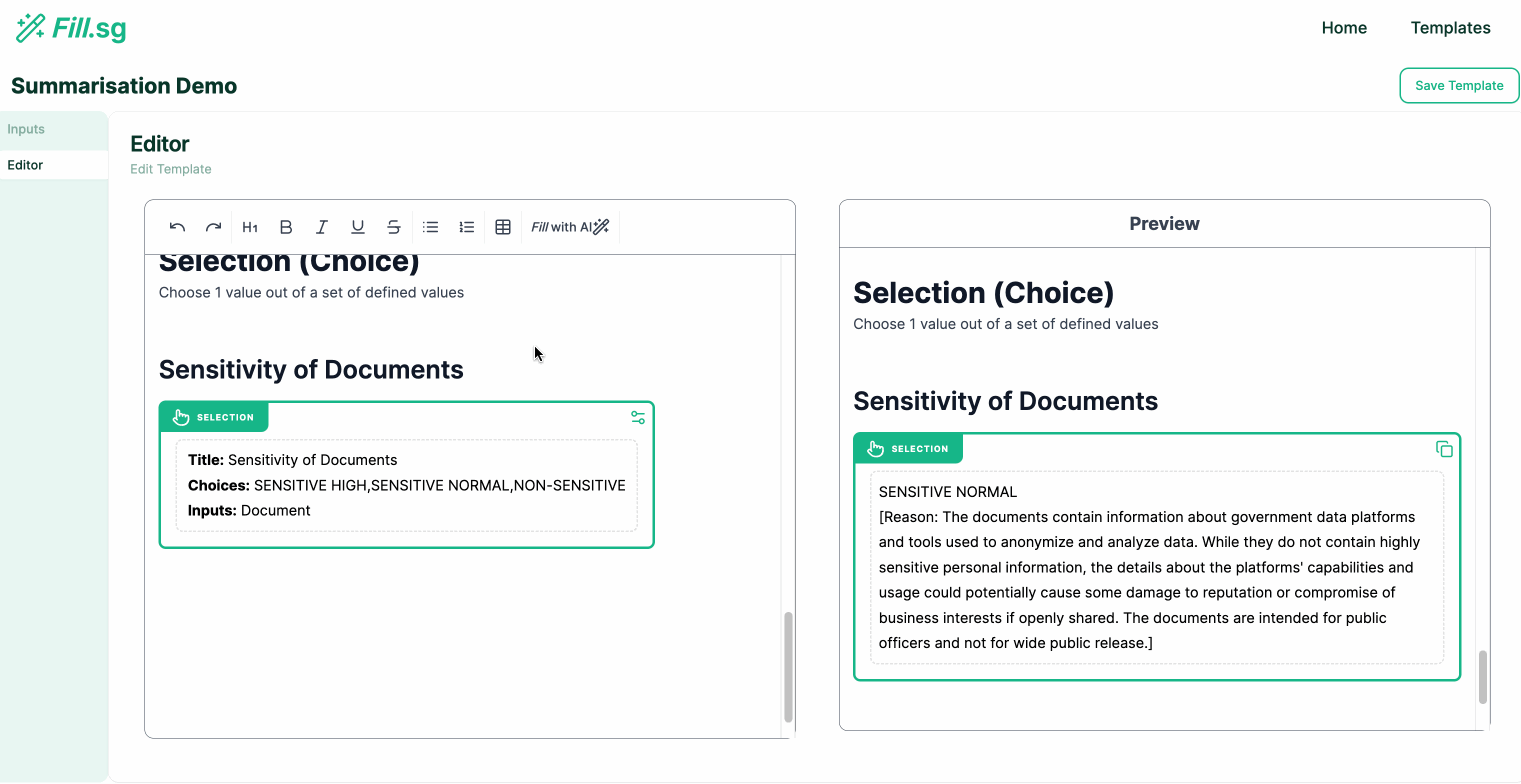The image size is (1521, 784).
Task: Open the Templates page
Action: coord(1450,28)
